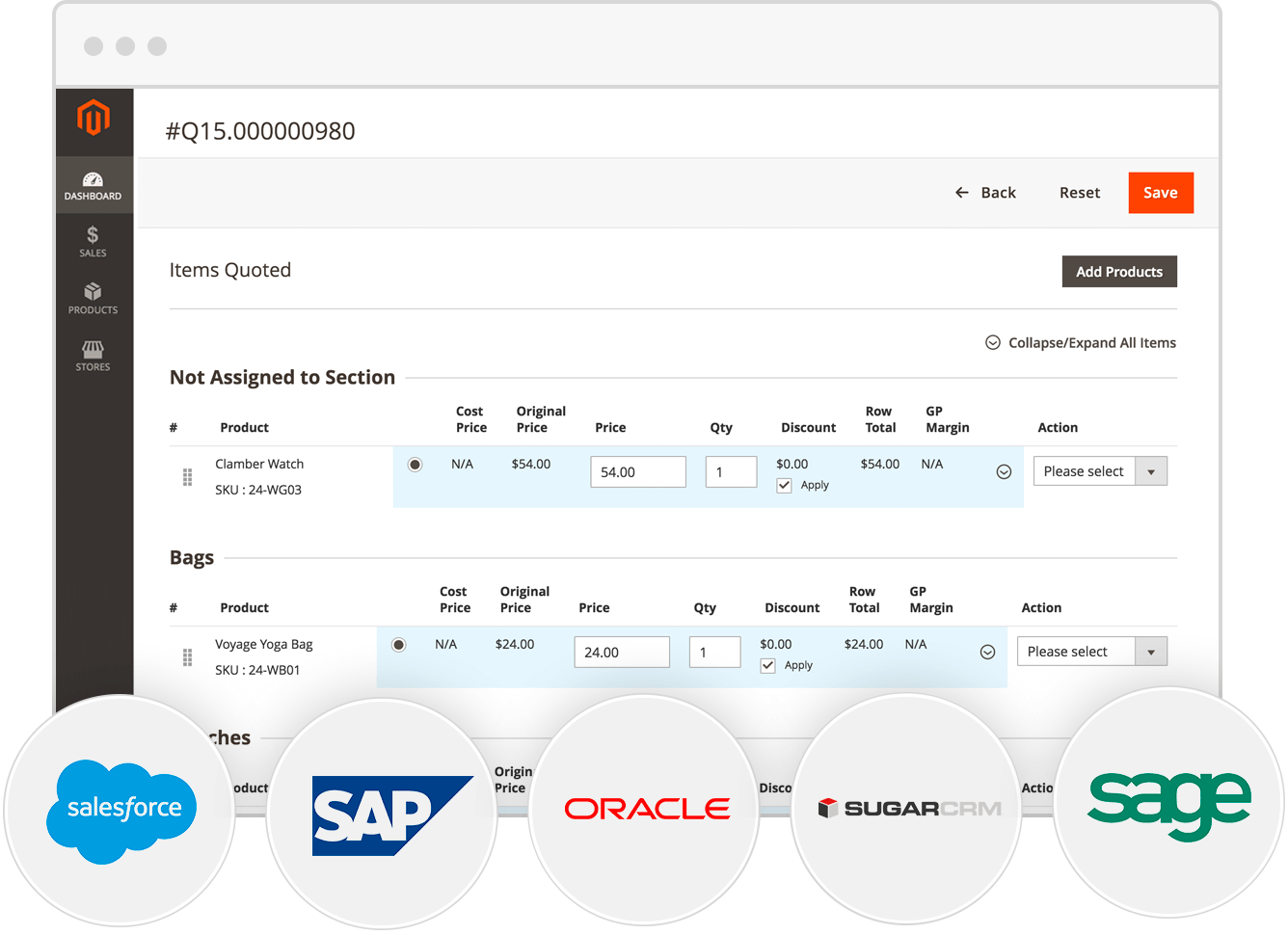Click the SugarCRM logo circle
The height and width of the screenshot is (935, 1288).
coord(906,809)
